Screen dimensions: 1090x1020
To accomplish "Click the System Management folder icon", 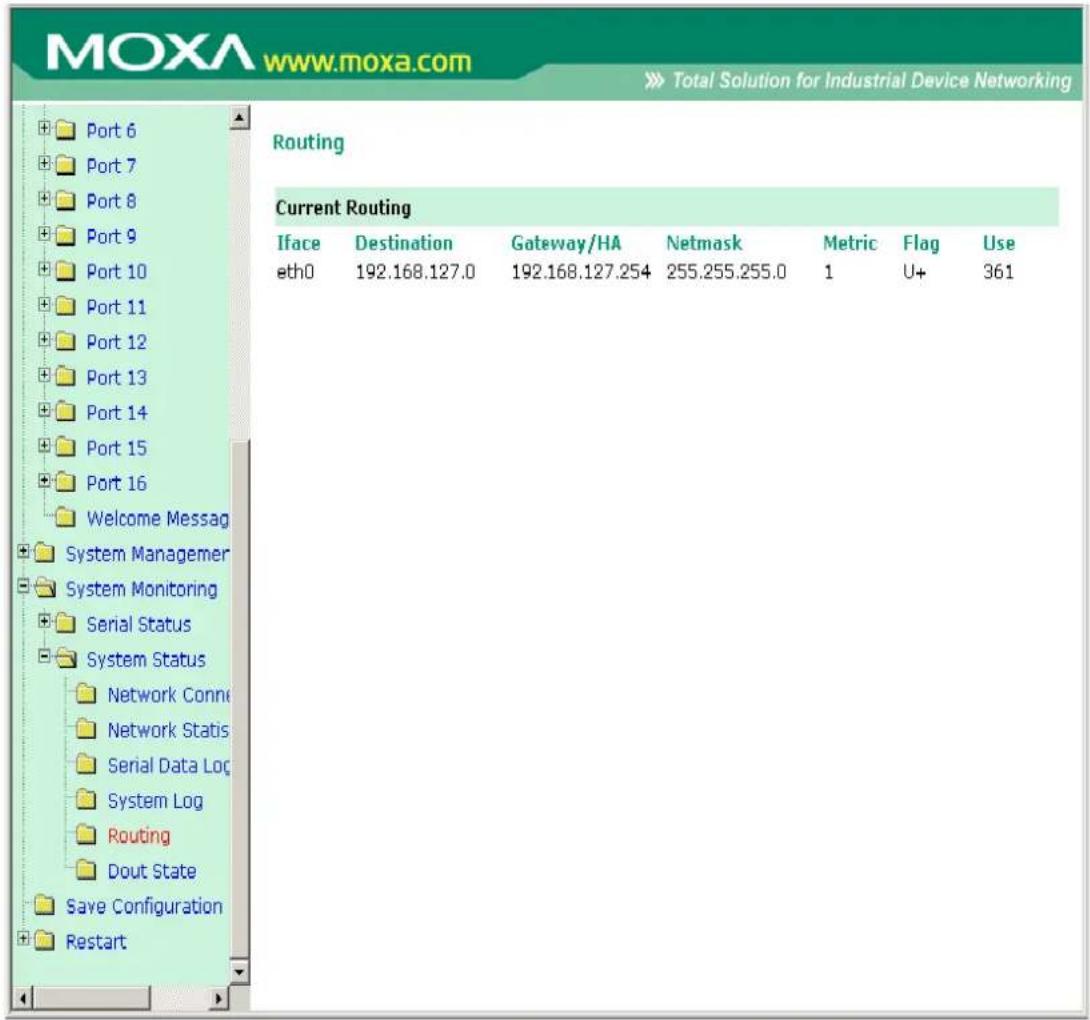I will [x=44, y=554].
